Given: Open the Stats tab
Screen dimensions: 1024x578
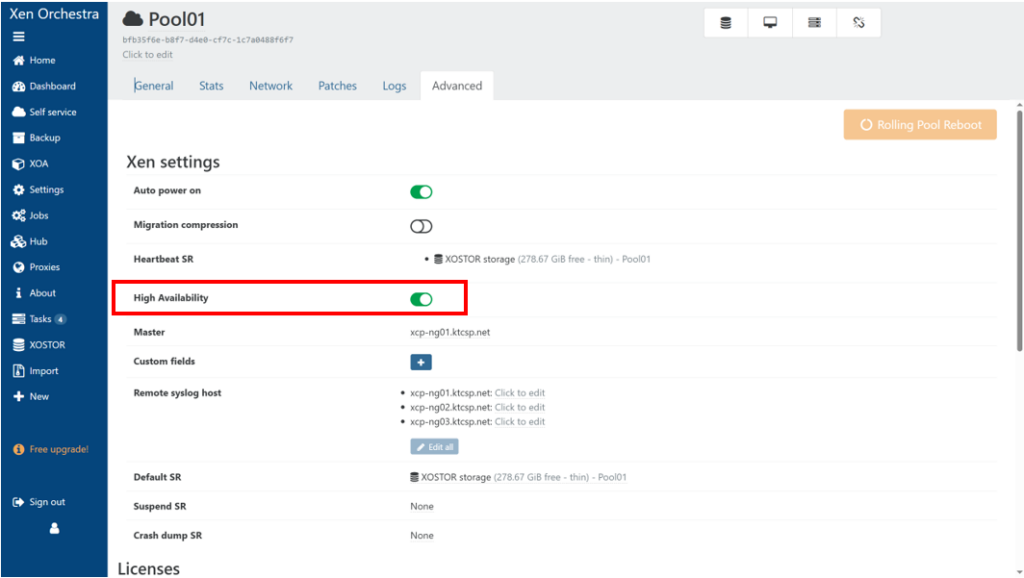Looking at the screenshot, I should 211,86.
